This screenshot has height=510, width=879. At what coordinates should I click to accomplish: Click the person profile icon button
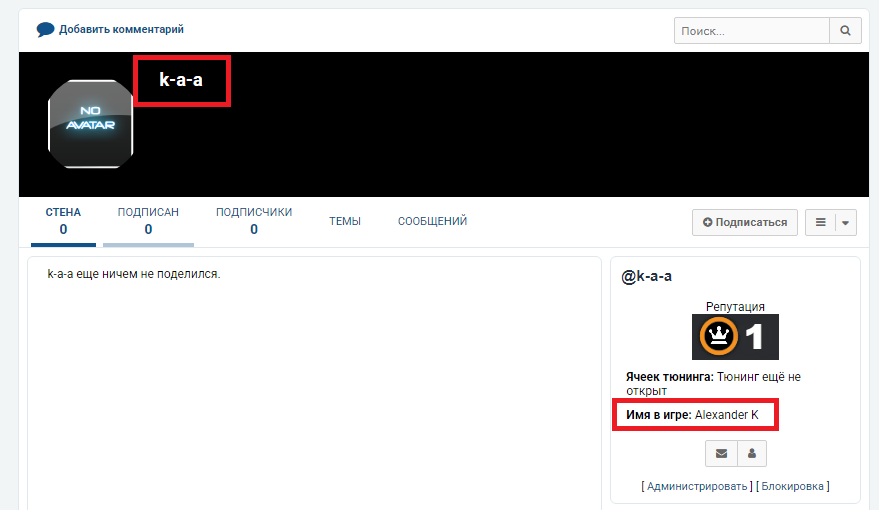[x=752, y=453]
